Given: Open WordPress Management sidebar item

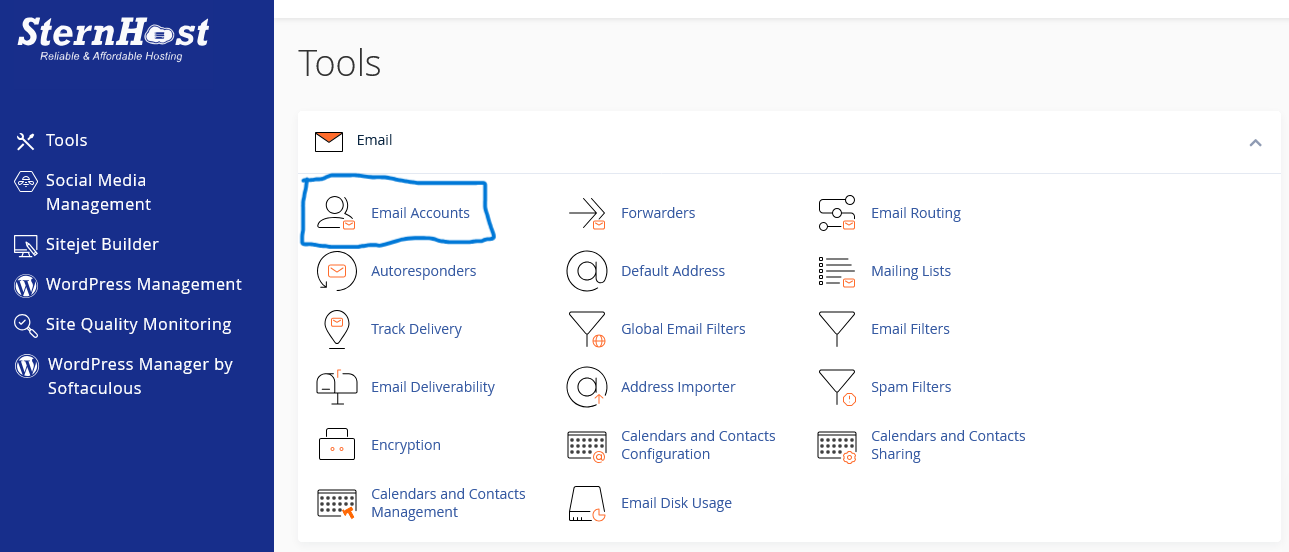Looking at the screenshot, I should point(143,285).
